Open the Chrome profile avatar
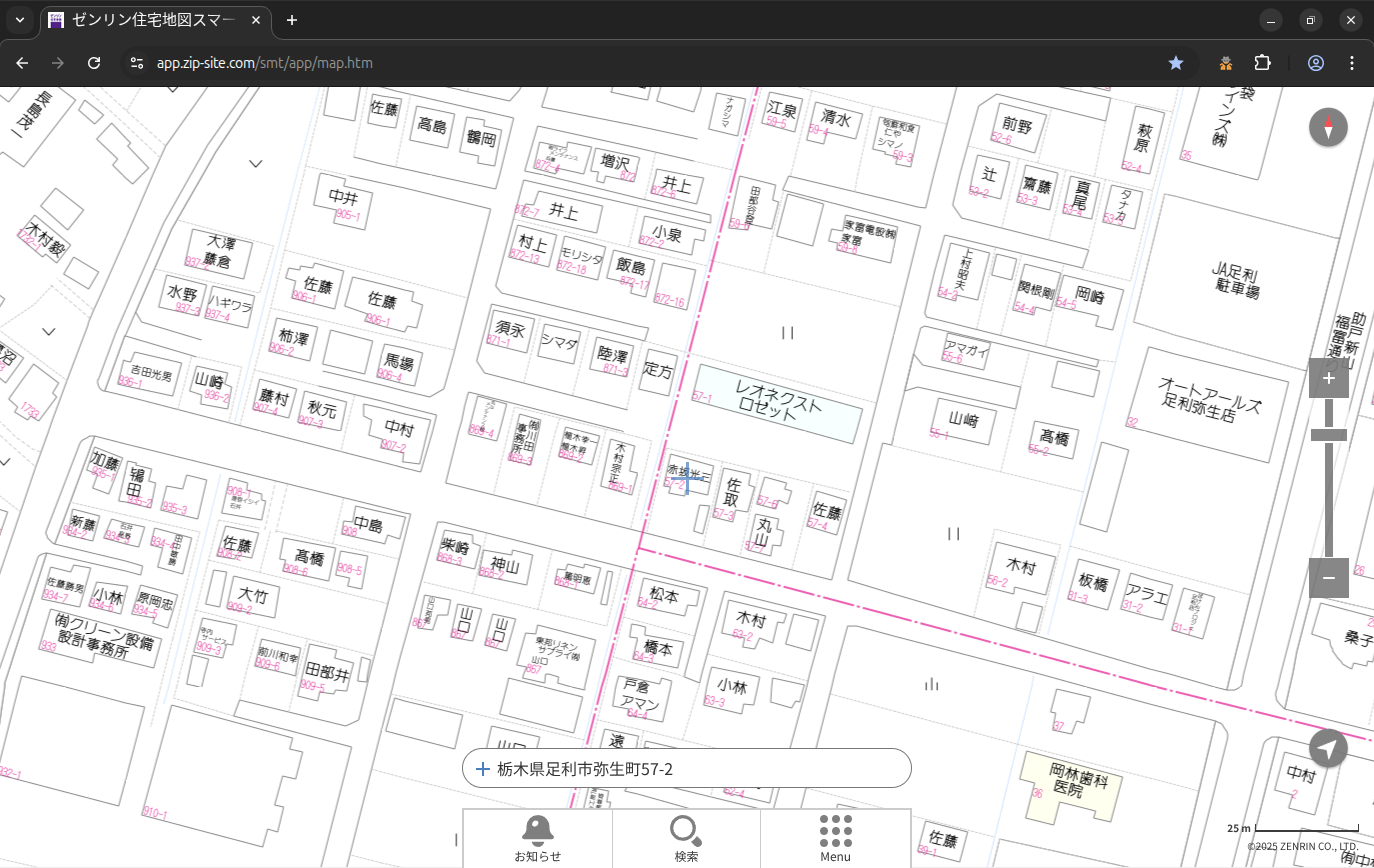Viewport: 1374px width, 868px height. coord(1315,63)
